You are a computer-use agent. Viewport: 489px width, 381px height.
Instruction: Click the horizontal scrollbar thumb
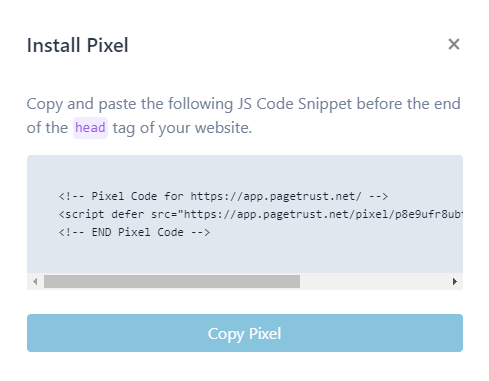[172, 282]
